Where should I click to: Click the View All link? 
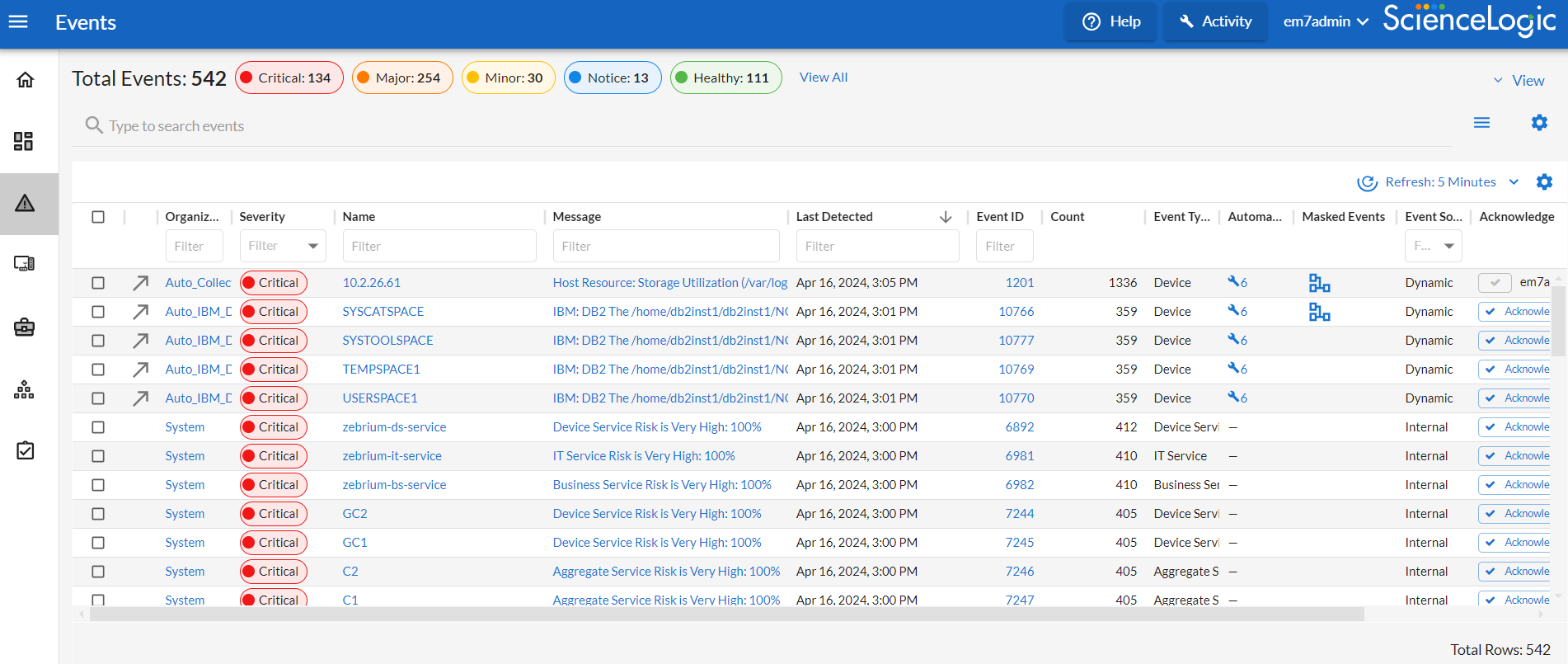pos(823,78)
